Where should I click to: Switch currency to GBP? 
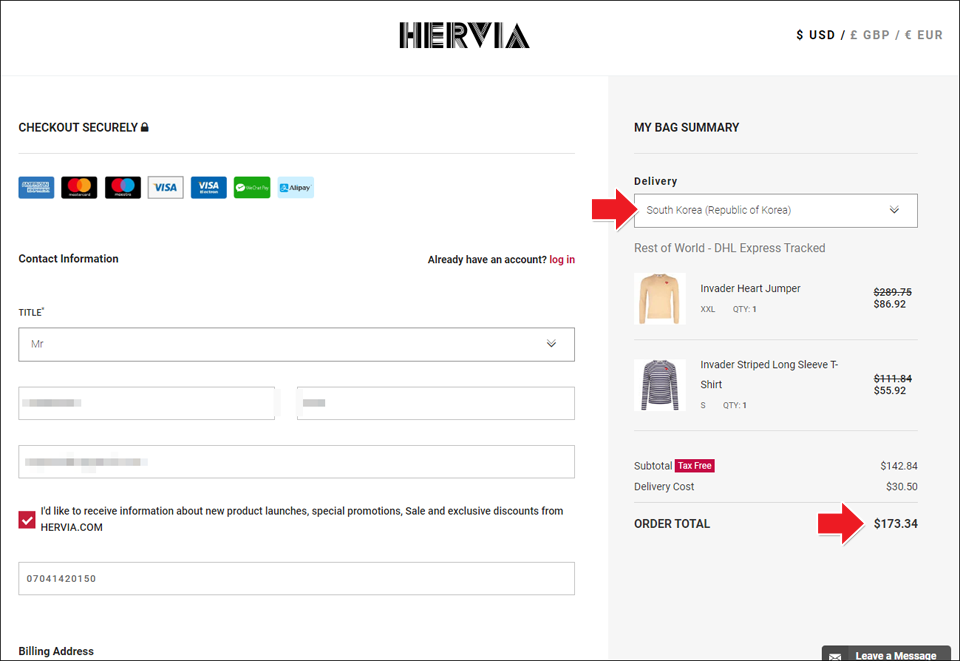coord(870,35)
